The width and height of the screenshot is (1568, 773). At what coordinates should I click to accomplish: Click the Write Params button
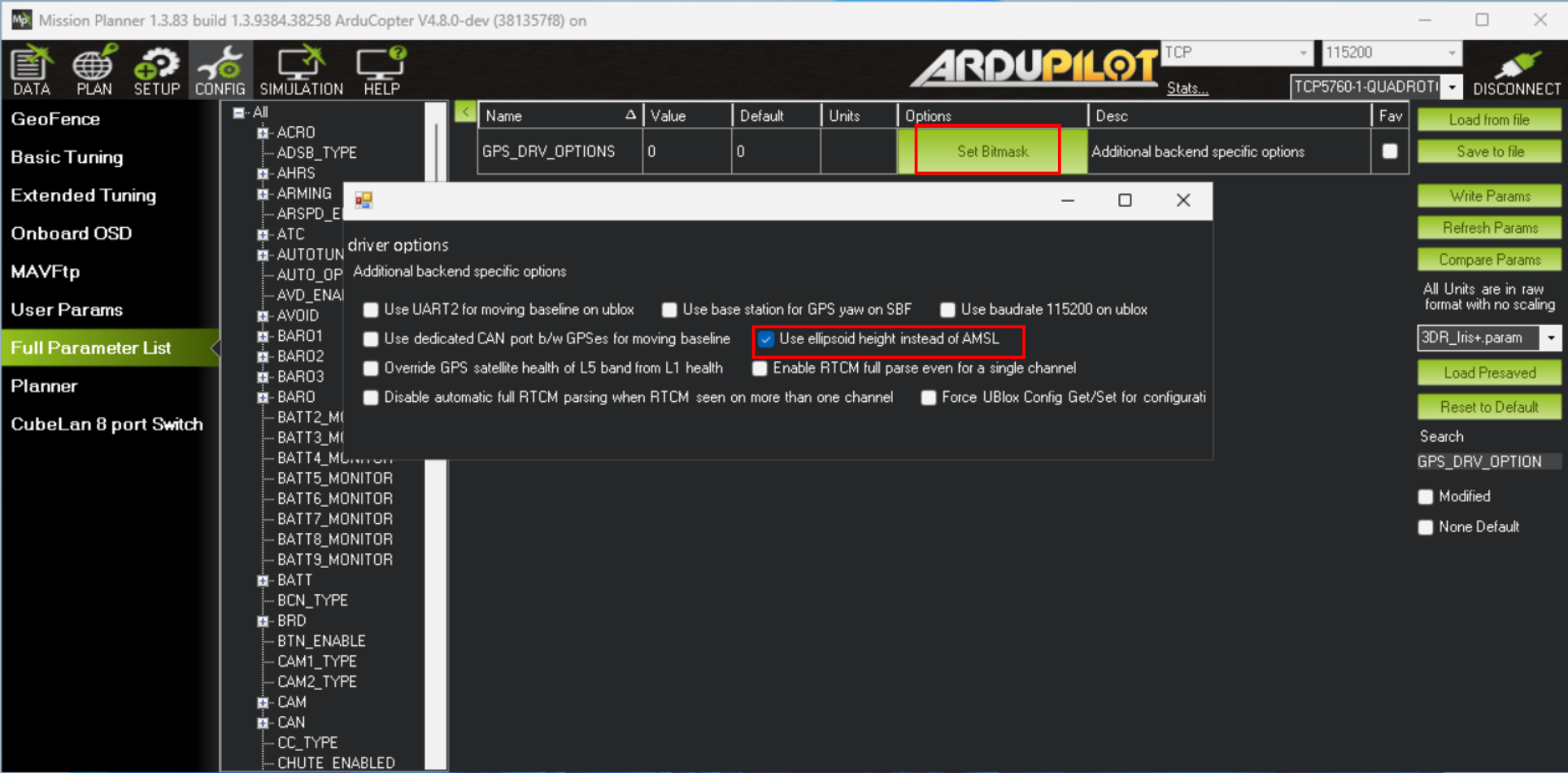1489,196
